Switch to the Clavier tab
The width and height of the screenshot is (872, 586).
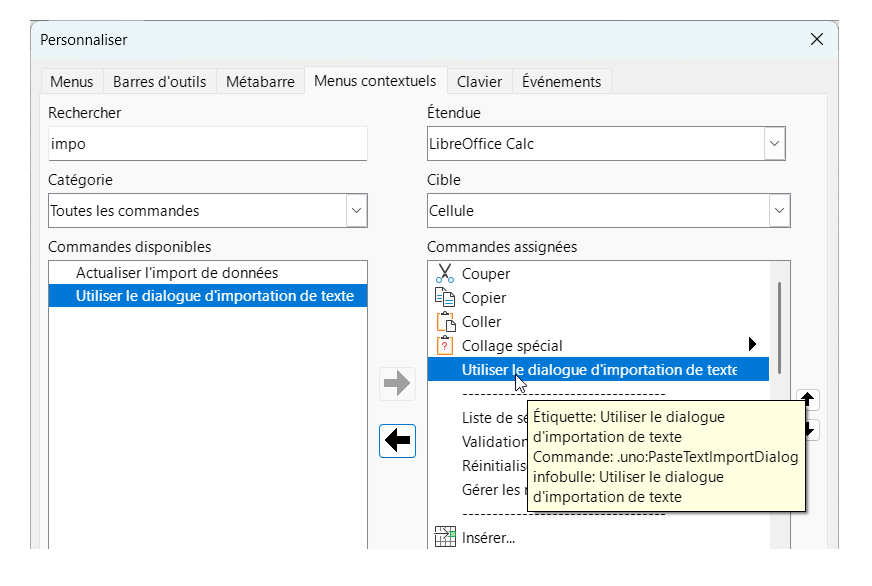click(479, 82)
